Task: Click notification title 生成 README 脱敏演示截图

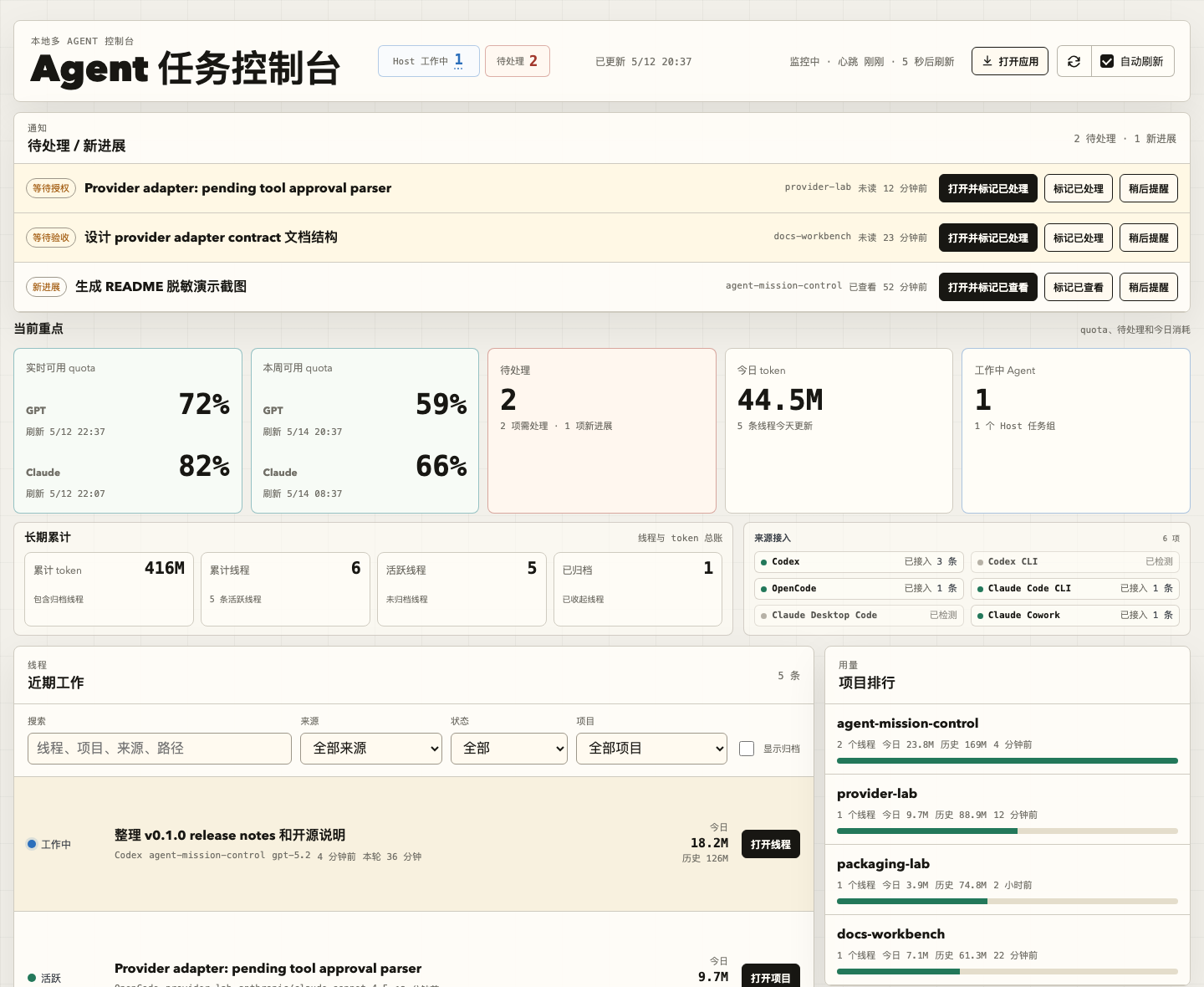Action: pos(161,286)
